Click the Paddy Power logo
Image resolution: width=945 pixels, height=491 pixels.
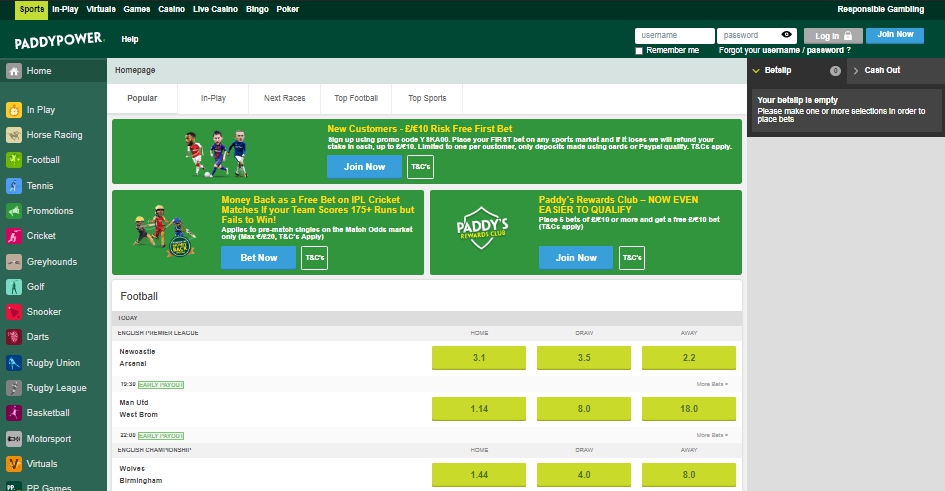pos(59,40)
